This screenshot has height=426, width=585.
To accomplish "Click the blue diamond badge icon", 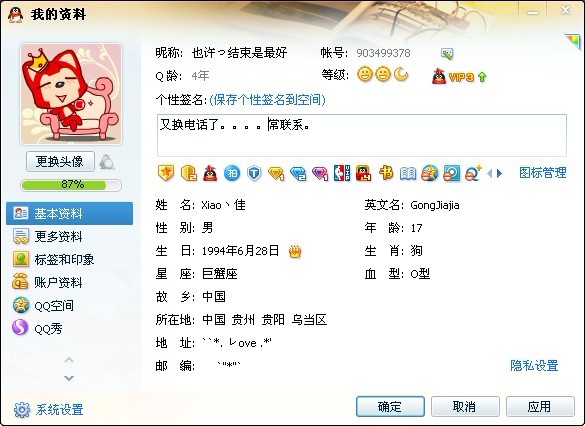I will (x=298, y=173).
